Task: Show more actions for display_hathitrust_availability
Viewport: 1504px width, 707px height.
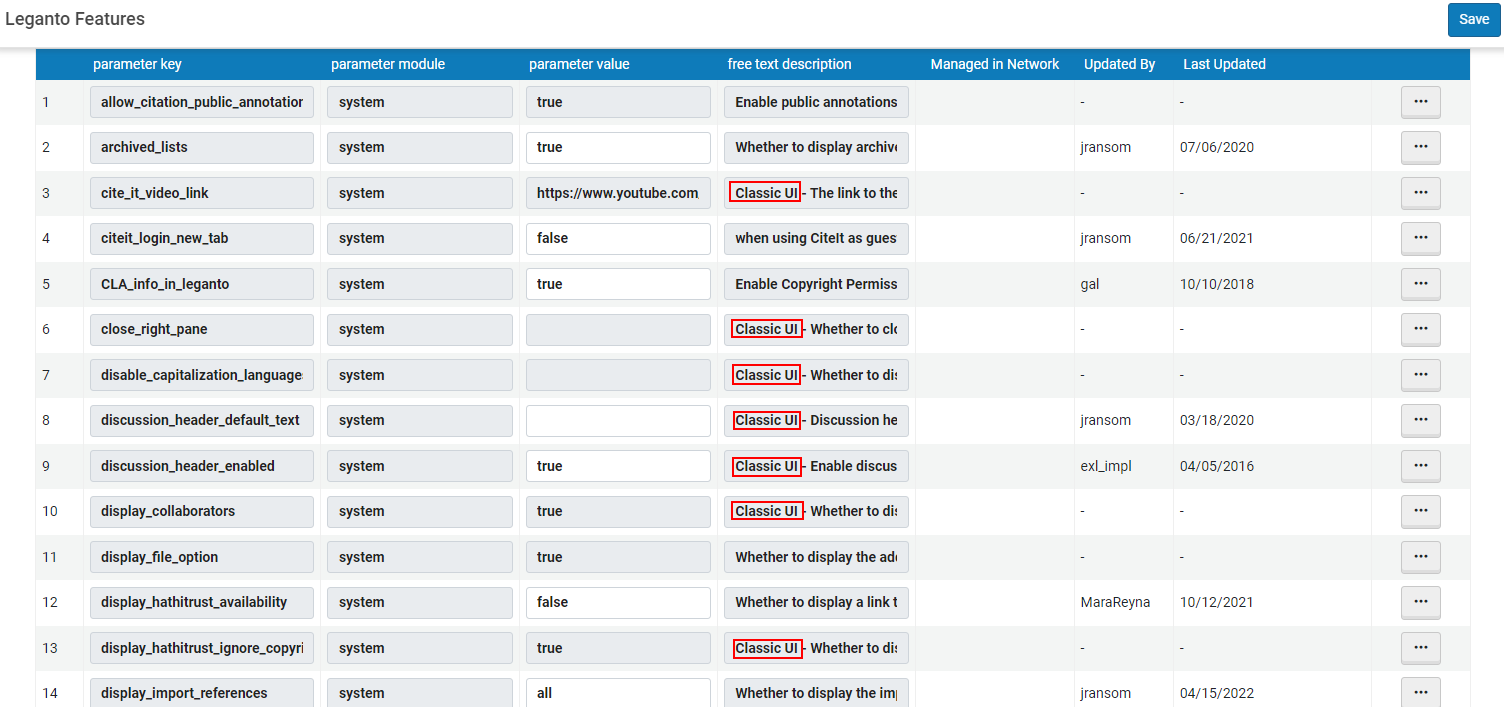Action: (x=1420, y=602)
